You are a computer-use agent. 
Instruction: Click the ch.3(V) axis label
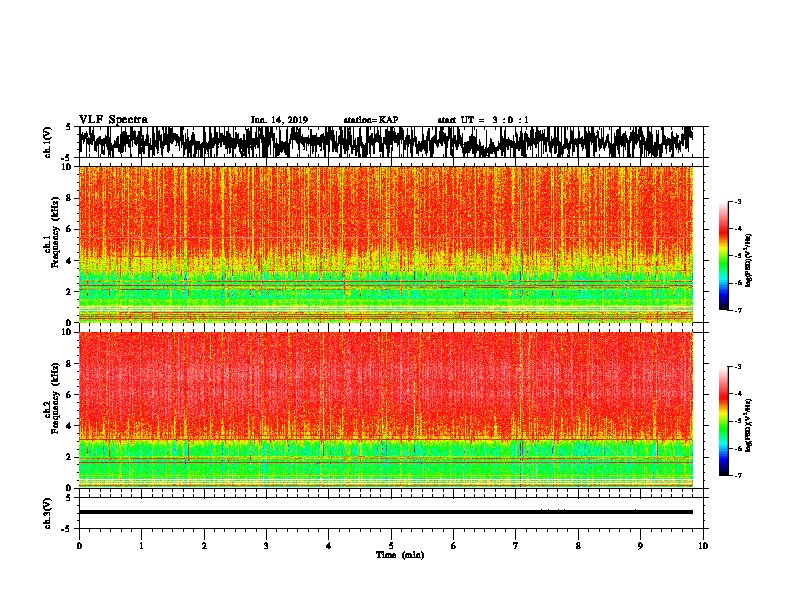[x=48, y=514]
